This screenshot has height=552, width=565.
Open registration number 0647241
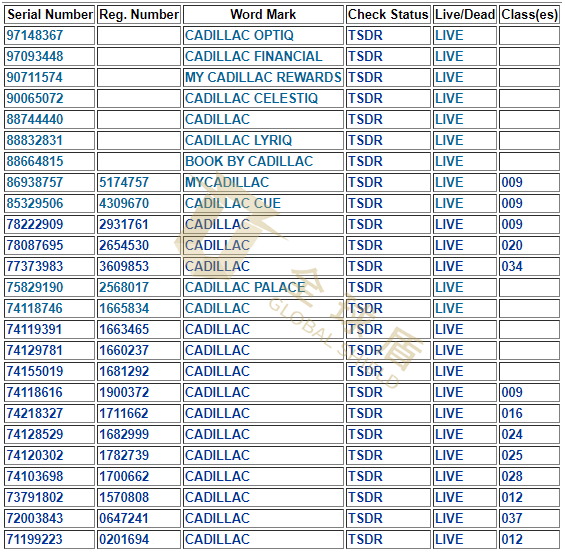coord(124,518)
